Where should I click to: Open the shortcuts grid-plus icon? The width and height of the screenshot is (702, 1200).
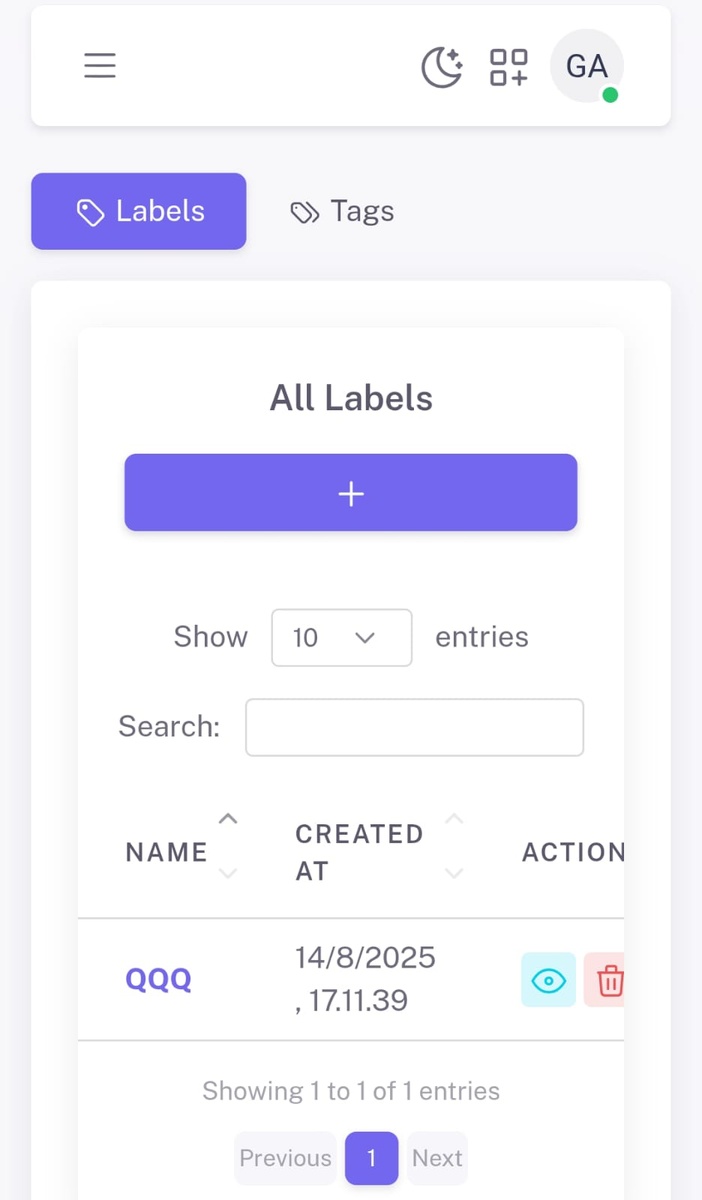click(508, 67)
